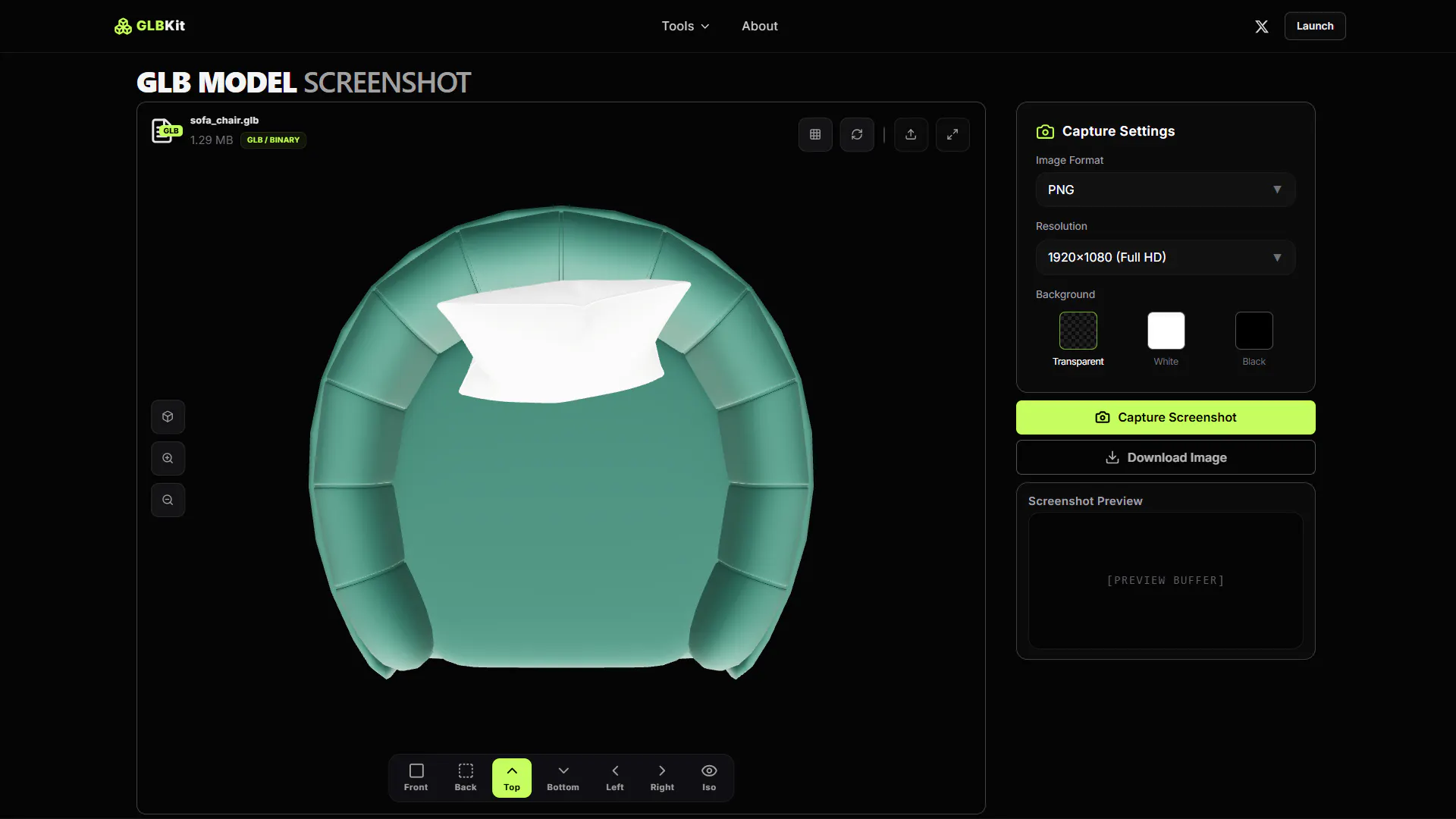Screen dimensions: 1456x819
Task: Go to the About page
Action: click(759, 26)
